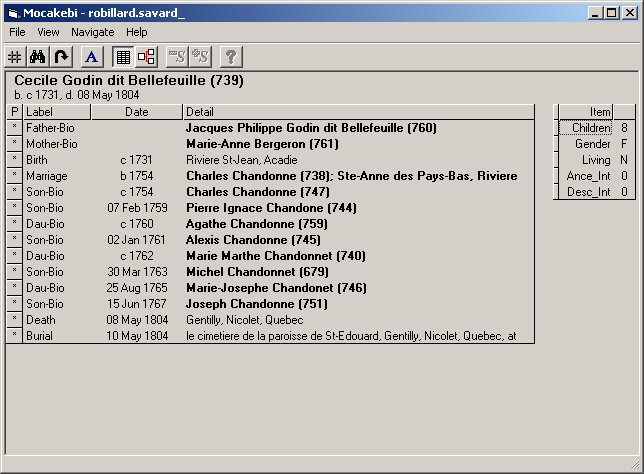The width and height of the screenshot is (644, 474).
Task: Toggle the asterisk mark on the Father-Bio row
Action: 14,128
